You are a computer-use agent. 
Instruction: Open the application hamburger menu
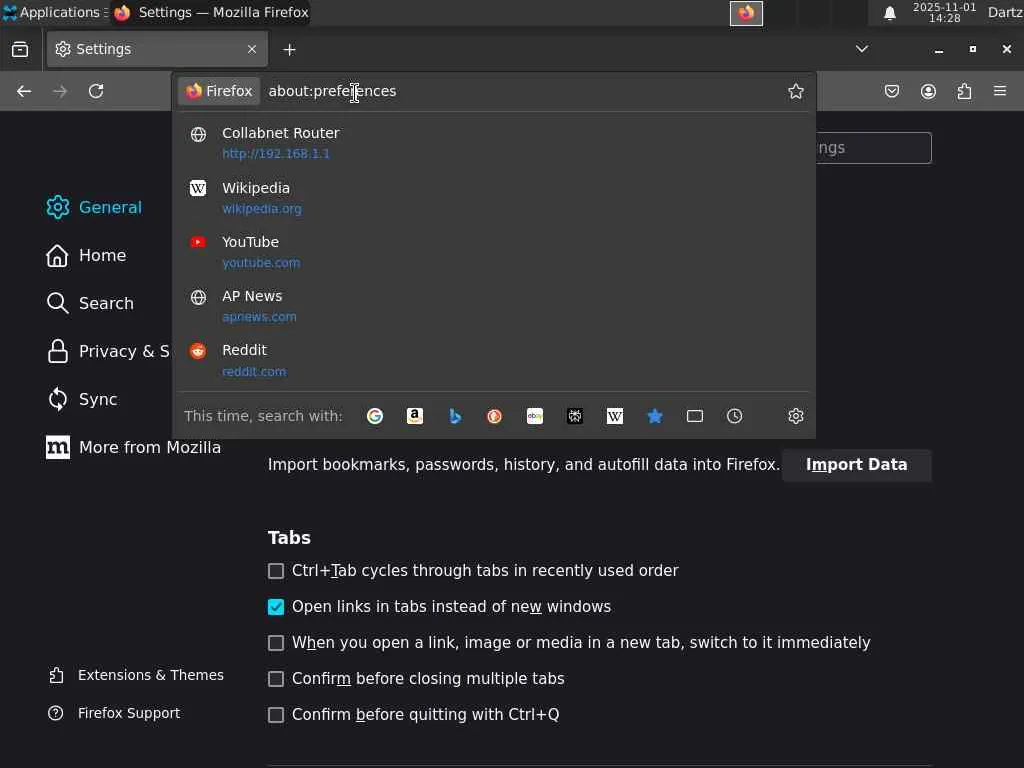(1000, 91)
